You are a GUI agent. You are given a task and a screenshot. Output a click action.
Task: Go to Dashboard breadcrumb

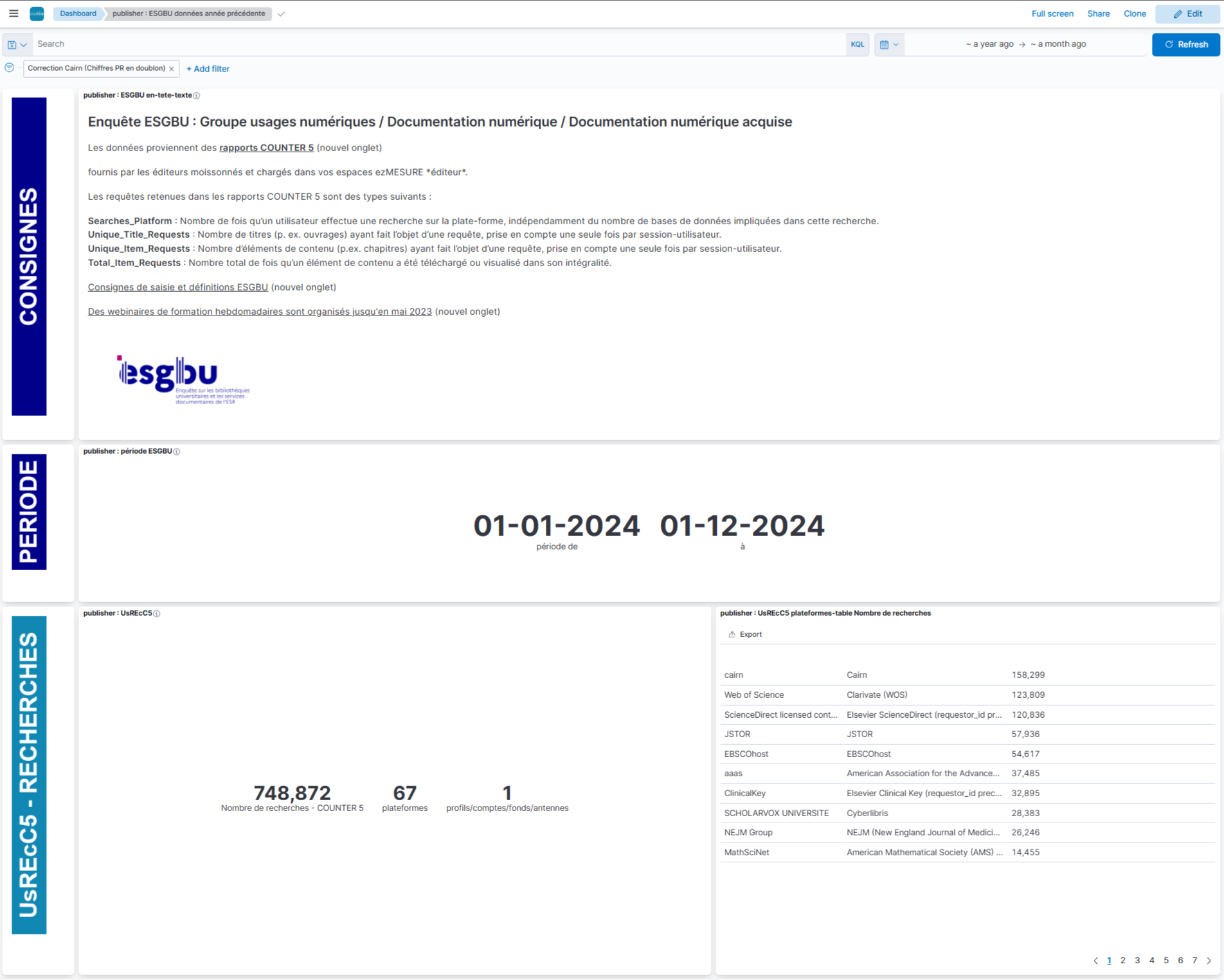[x=78, y=13]
